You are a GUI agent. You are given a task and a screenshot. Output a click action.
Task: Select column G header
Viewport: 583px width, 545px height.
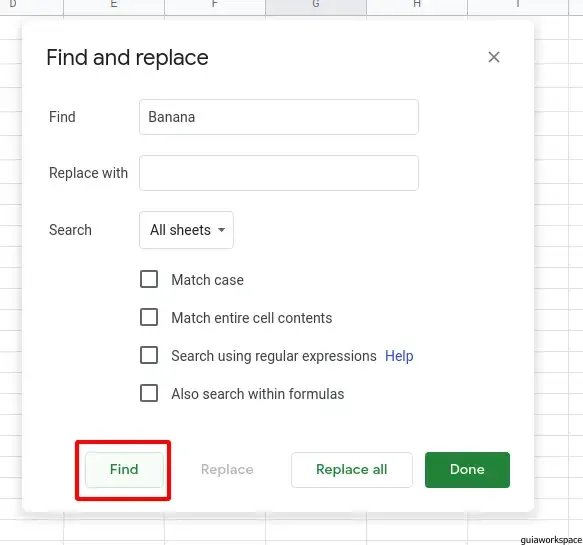click(x=316, y=5)
